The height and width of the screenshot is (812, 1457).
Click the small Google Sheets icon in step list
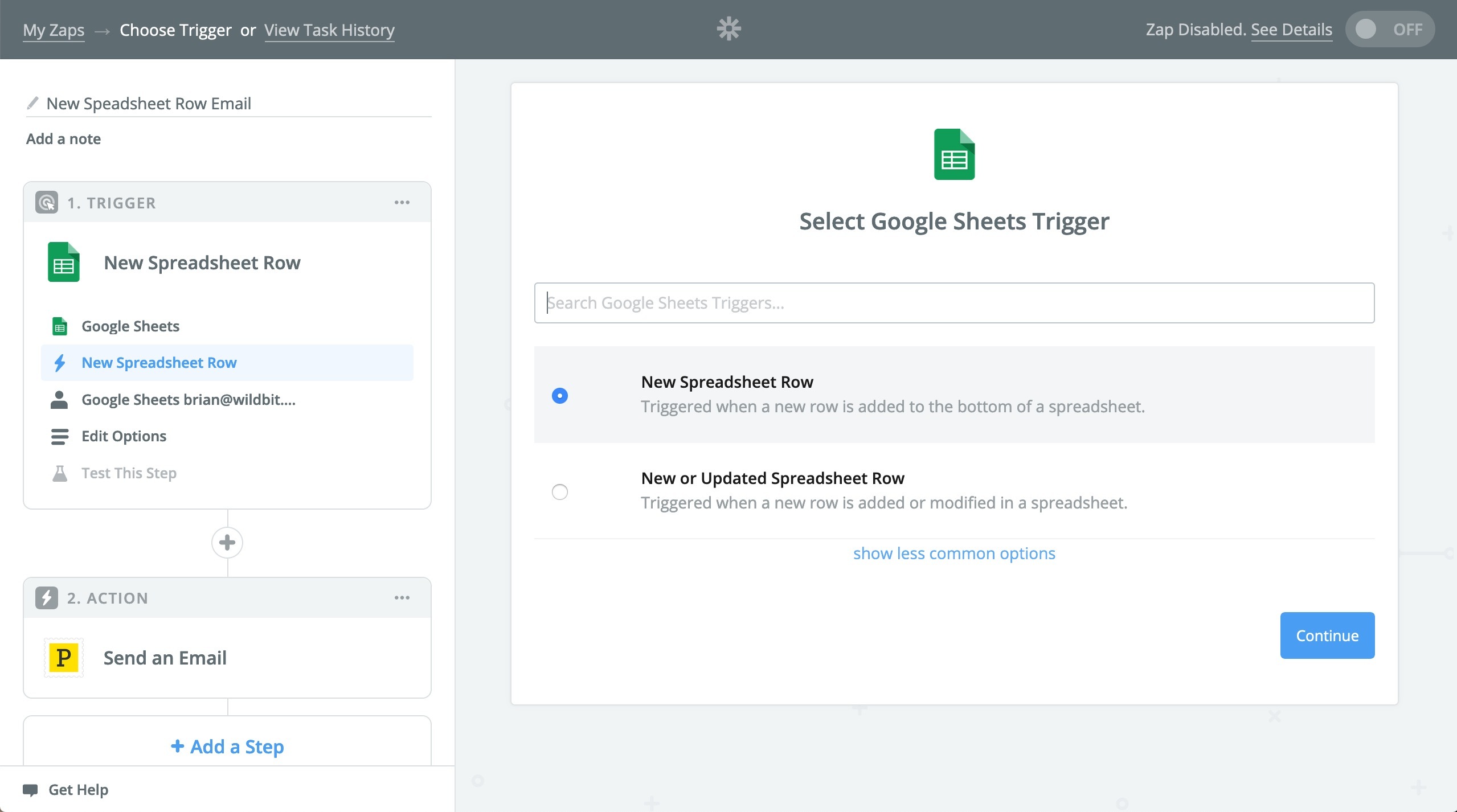point(60,326)
